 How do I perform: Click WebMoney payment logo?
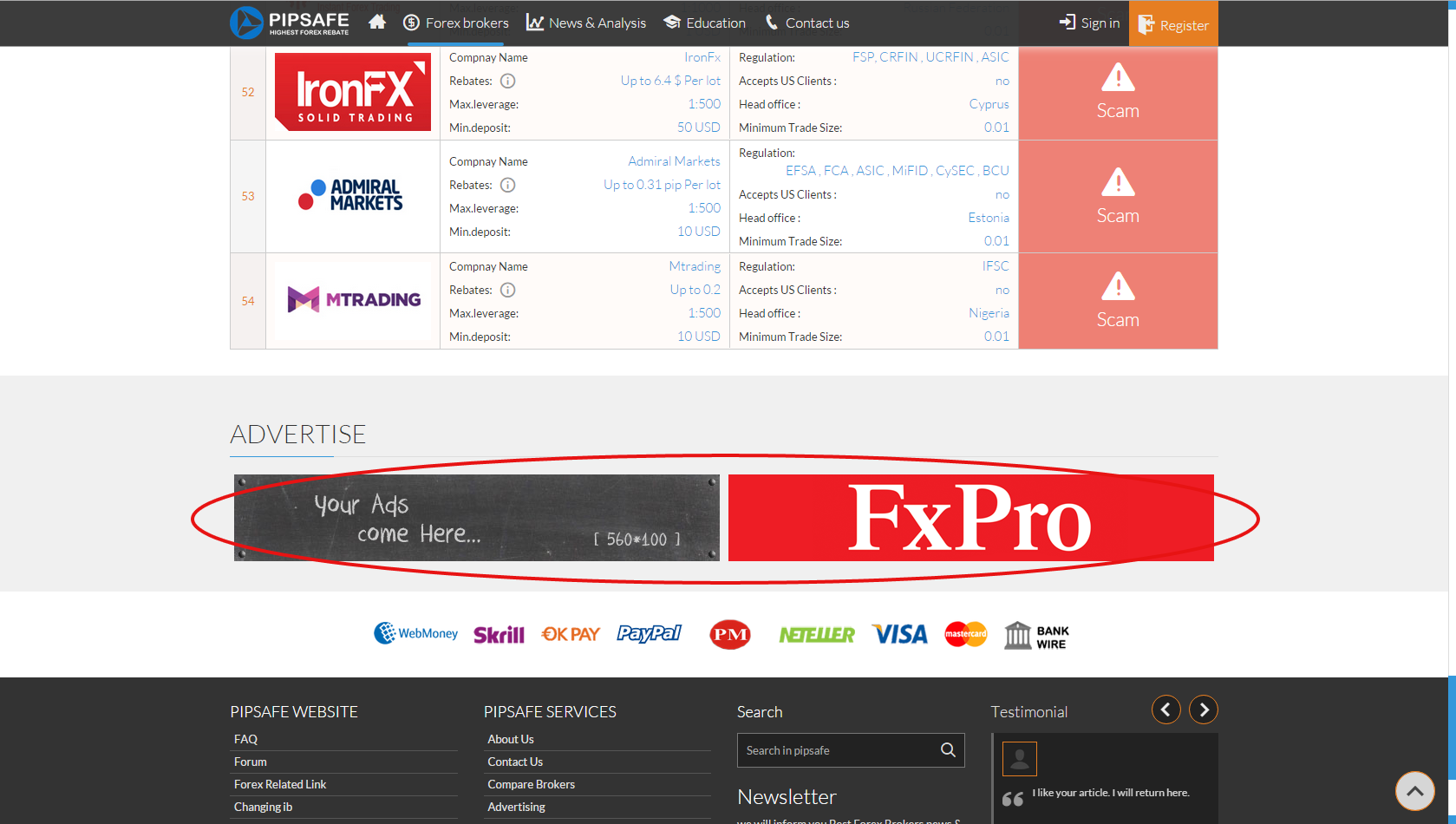click(415, 634)
